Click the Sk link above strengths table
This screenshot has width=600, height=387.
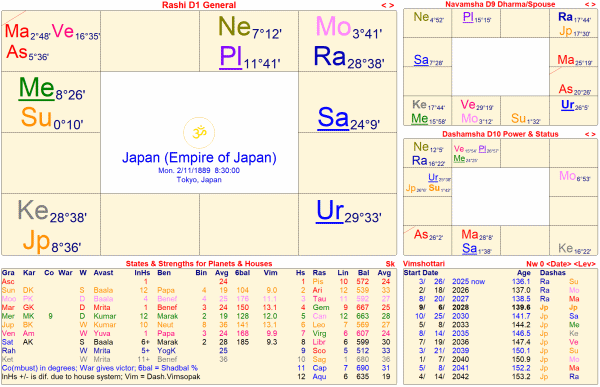tap(390, 264)
